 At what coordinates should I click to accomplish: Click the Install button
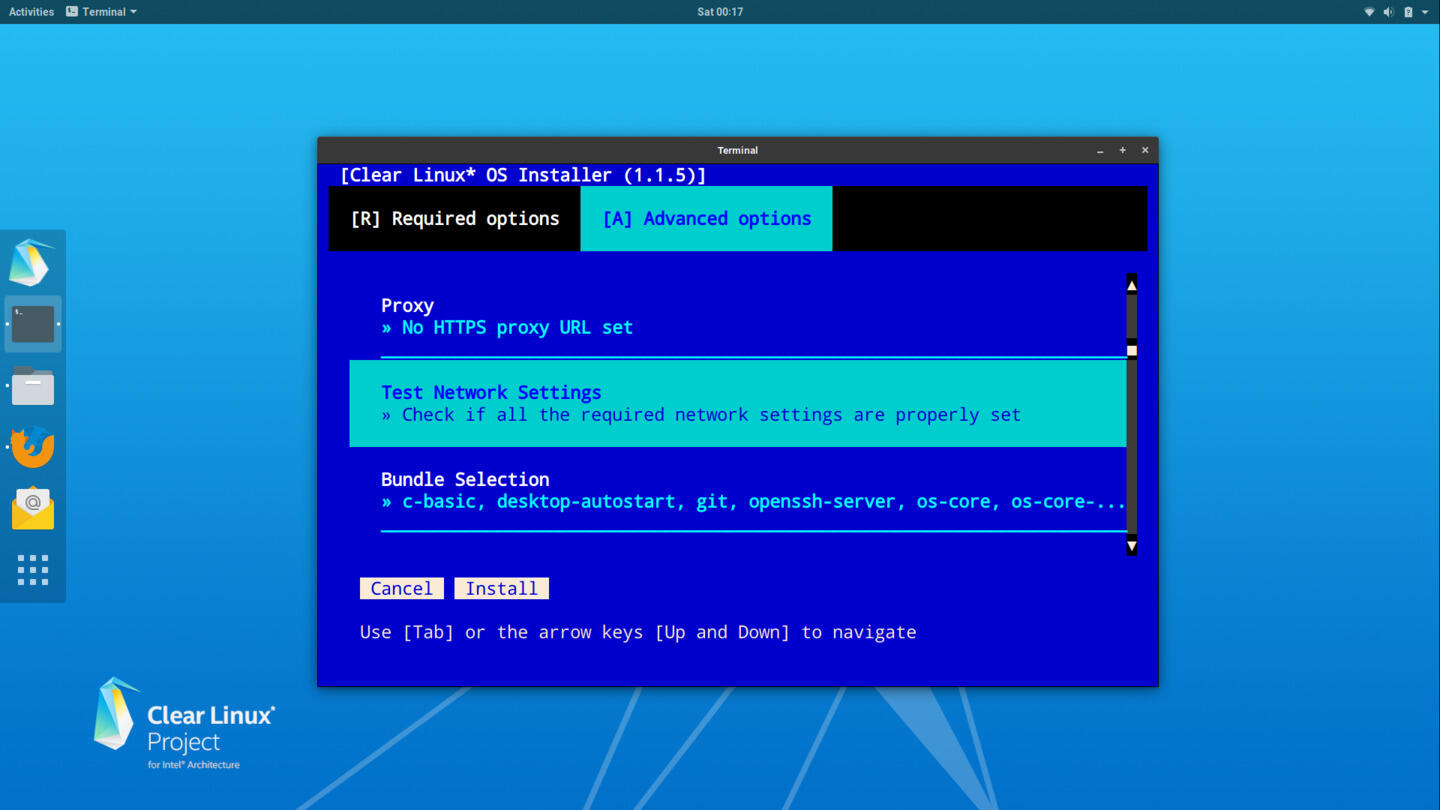pos(502,588)
